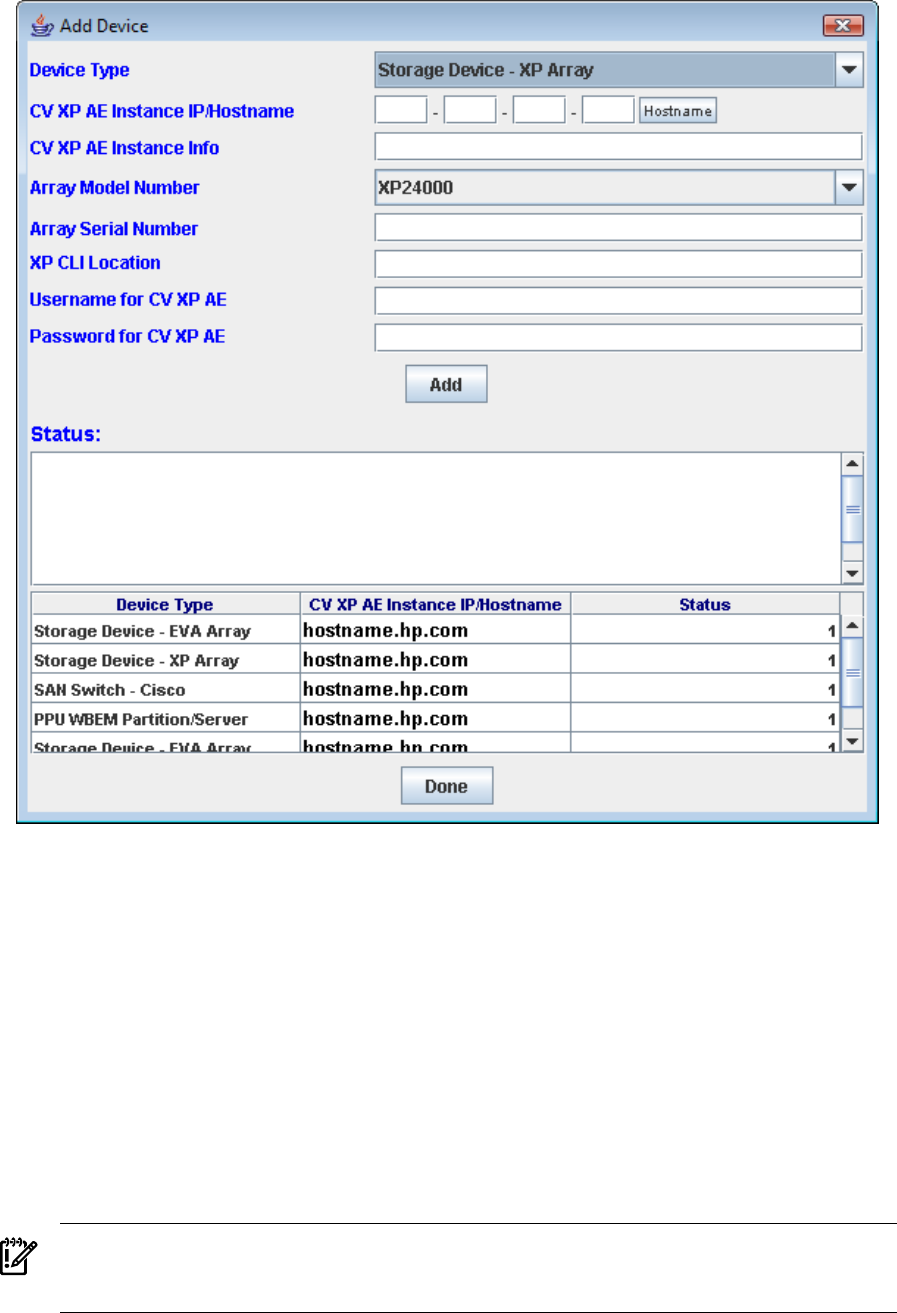Close the Add Device dialog
Image resolution: width=897 pixels, height=1313 pixels.
click(x=843, y=24)
